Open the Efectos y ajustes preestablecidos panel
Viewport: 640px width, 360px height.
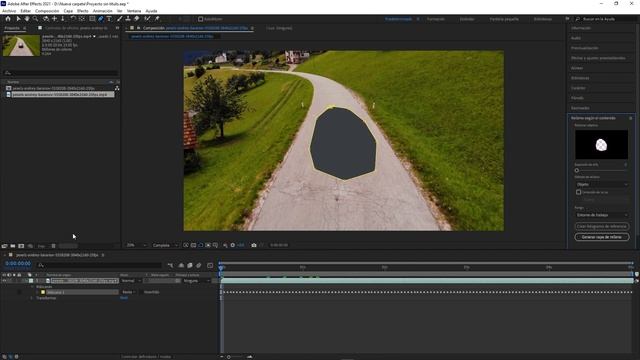tap(598, 58)
